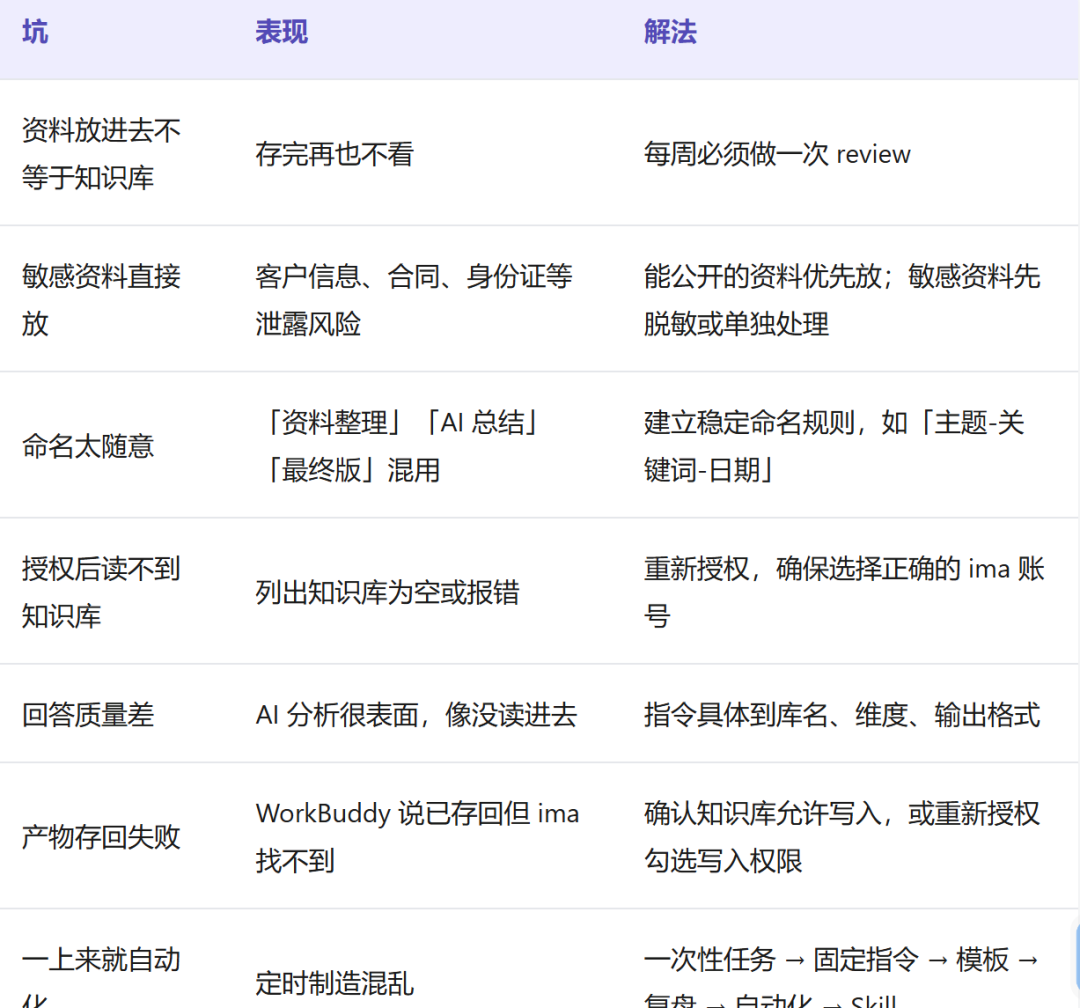Select the 回答质量差 row label

[88, 714]
